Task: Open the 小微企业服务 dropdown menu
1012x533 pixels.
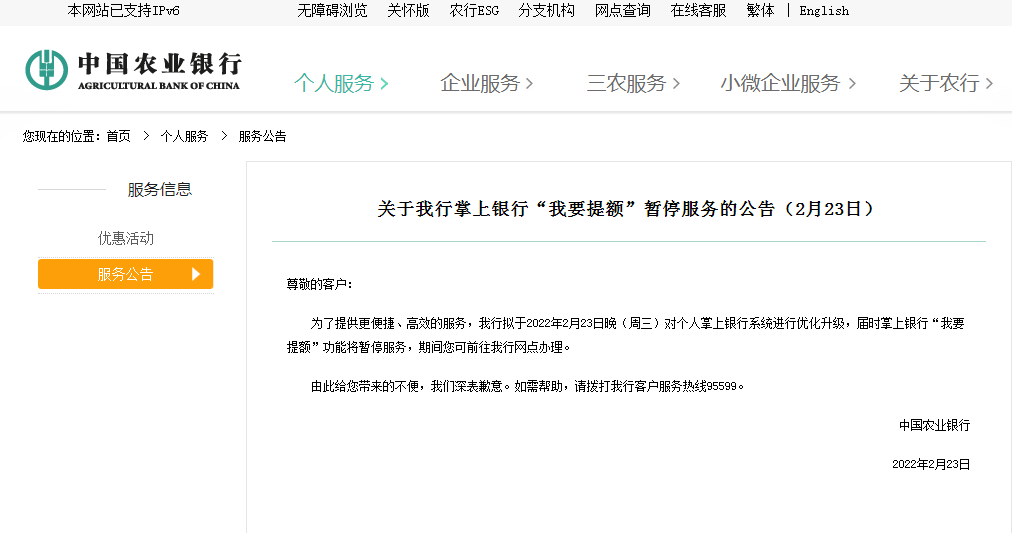Action: (x=788, y=84)
